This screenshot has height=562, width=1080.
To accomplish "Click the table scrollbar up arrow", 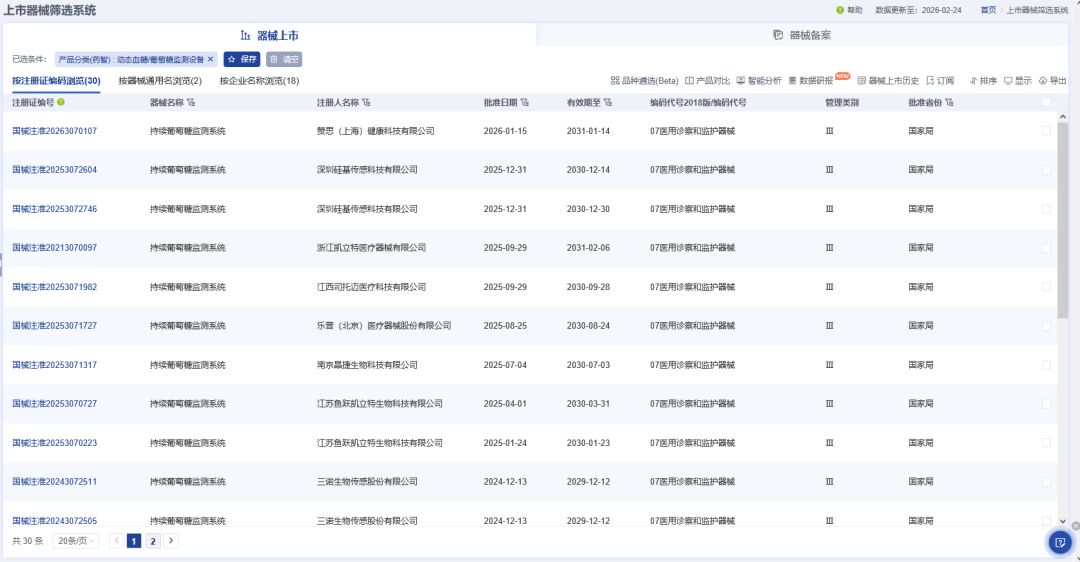I will 1063,117.
